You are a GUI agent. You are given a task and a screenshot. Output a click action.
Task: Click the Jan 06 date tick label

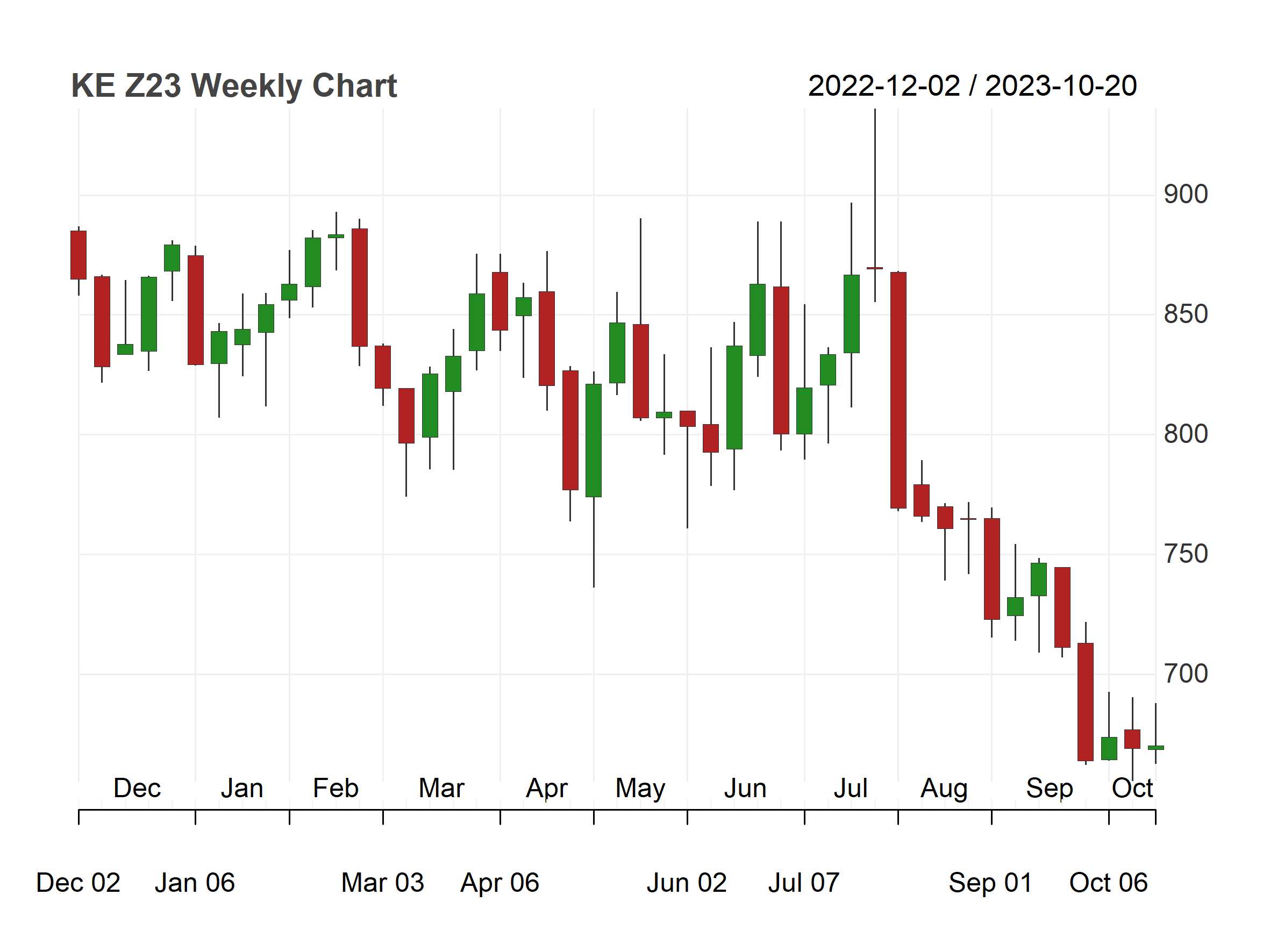tap(195, 883)
